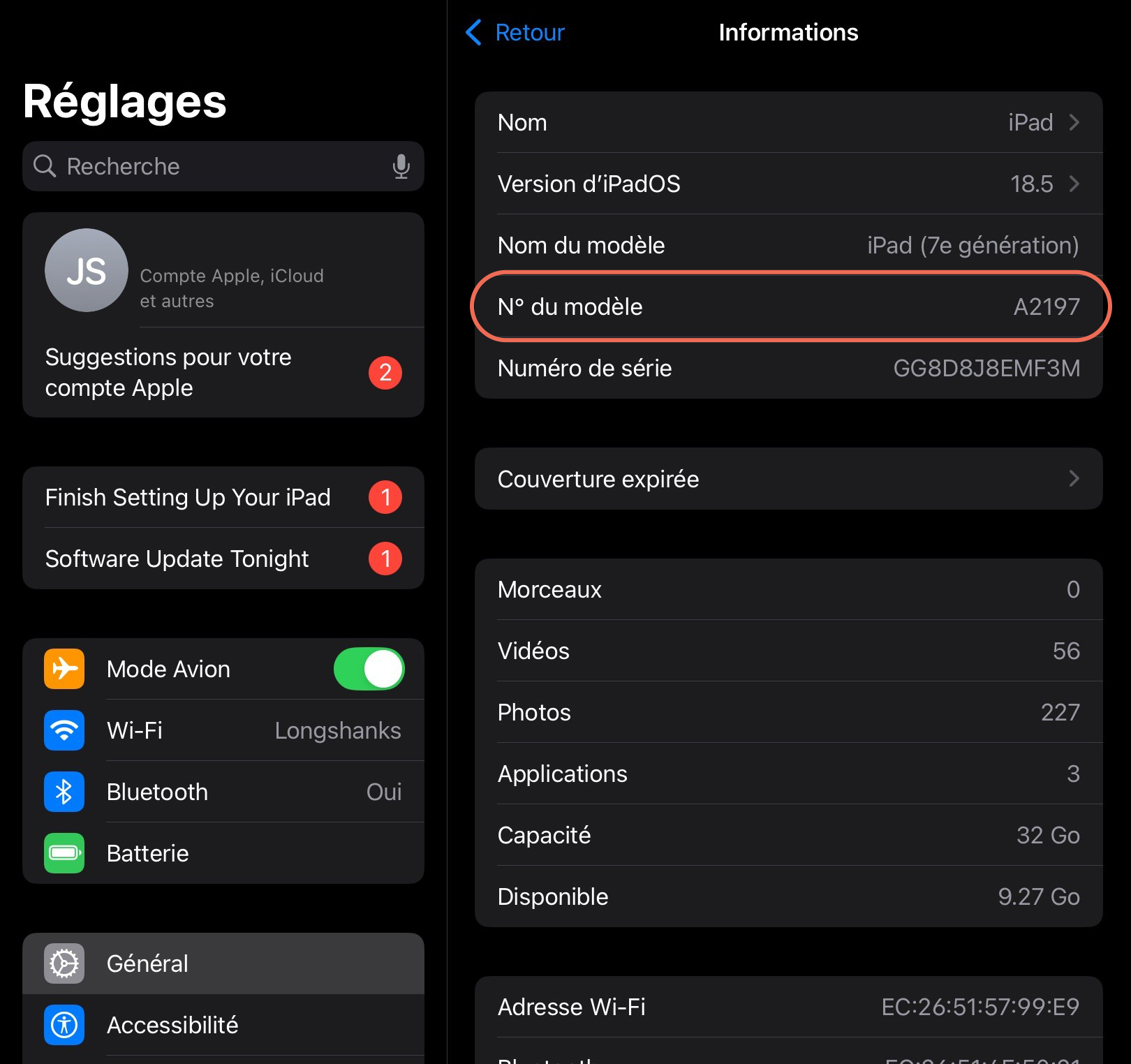This screenshot has width=1131, height=1064.
Task: Click the badge on Software Update Tonight
Action: [x=385, y=559]
